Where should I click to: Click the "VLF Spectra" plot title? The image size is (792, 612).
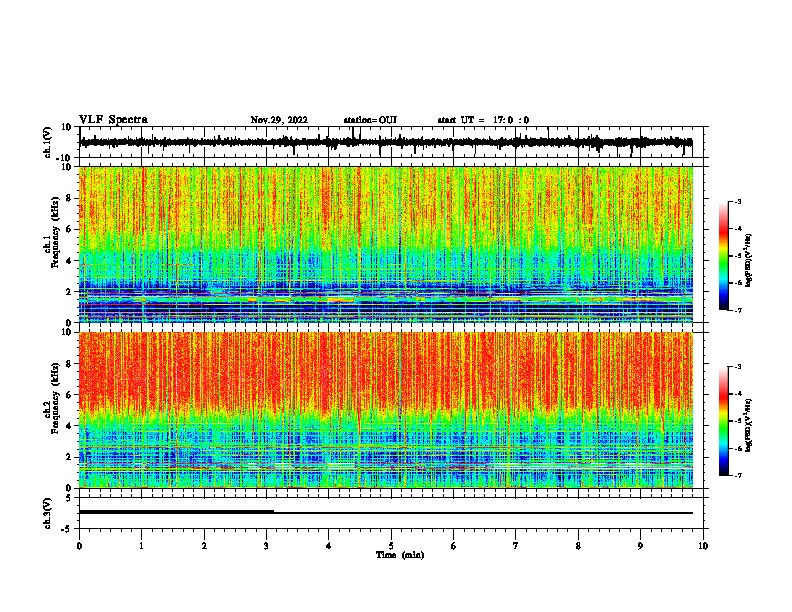tap(113, 120)
